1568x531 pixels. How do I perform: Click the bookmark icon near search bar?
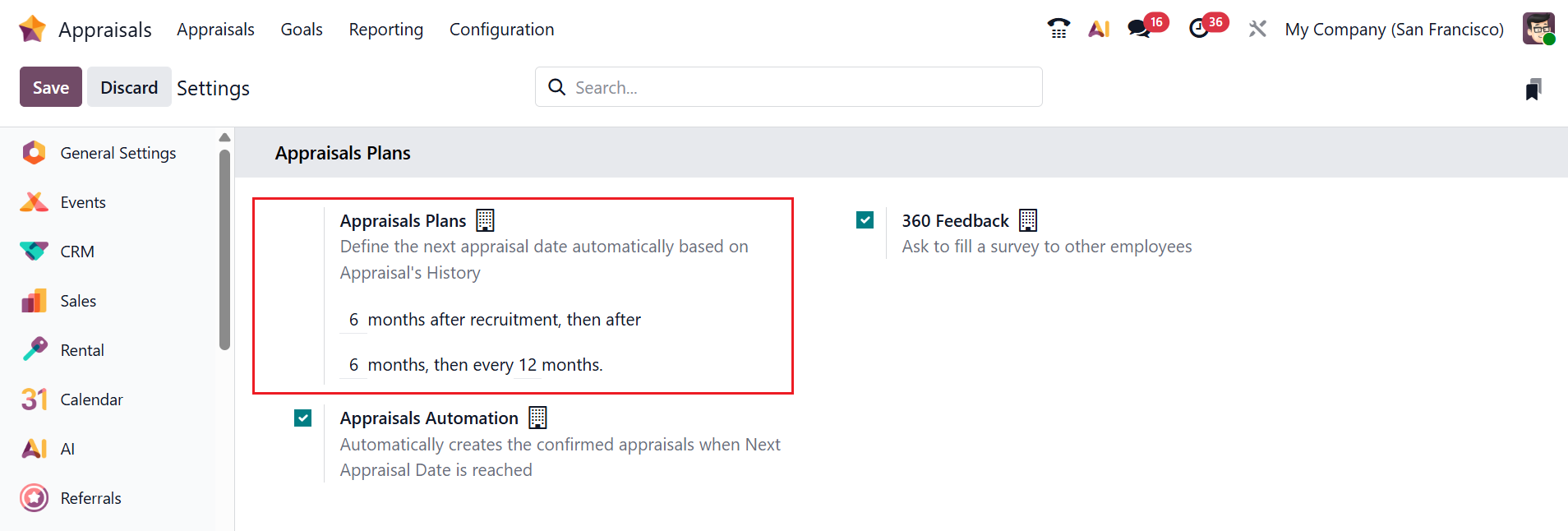[x=1533, y=89]
